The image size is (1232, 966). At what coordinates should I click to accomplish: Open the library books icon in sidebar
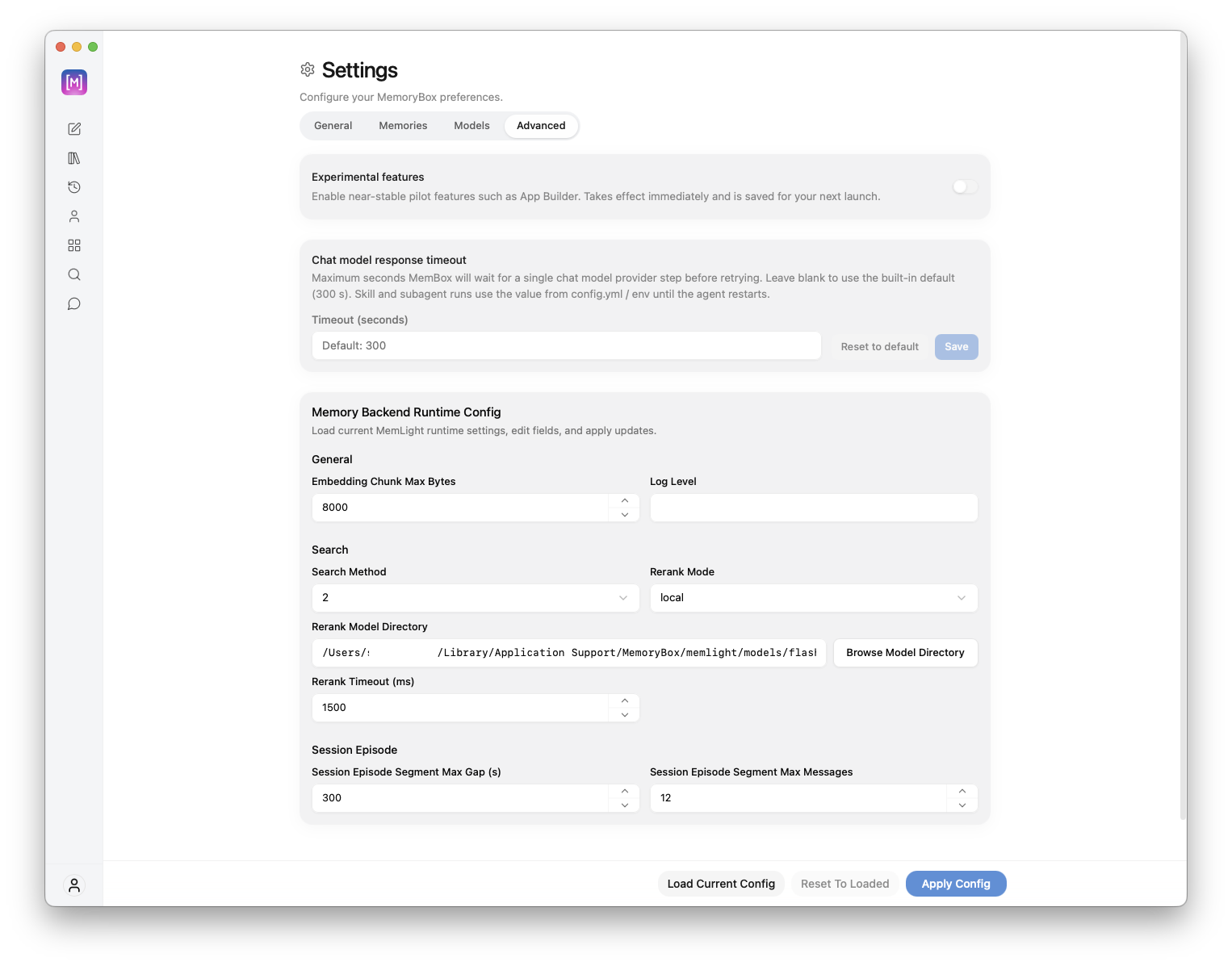[x=74, y=158]
